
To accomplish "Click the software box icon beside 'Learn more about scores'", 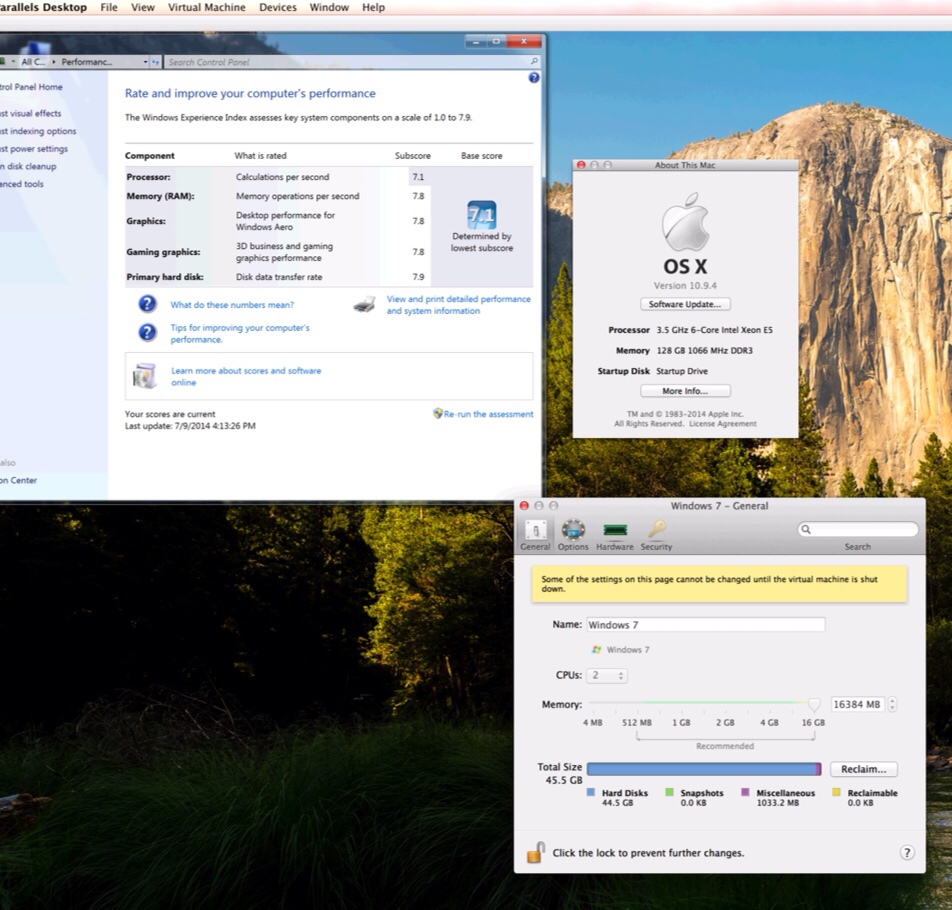I will (x=144, y=376).
